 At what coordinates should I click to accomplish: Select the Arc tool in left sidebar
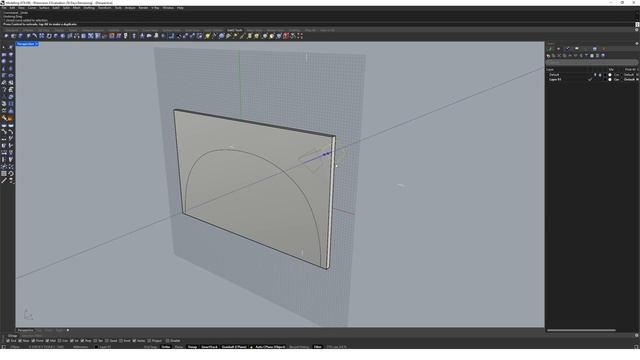(4, 69)
